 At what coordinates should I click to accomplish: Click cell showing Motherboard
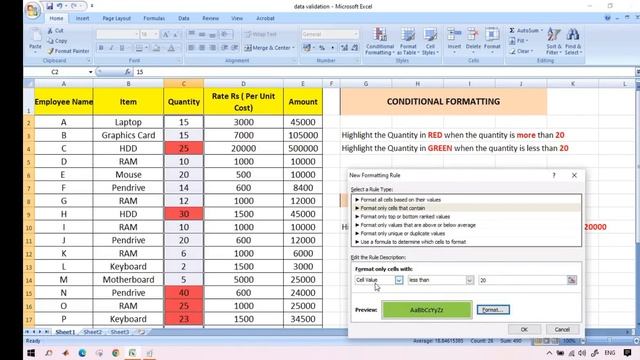click(128, 280)
